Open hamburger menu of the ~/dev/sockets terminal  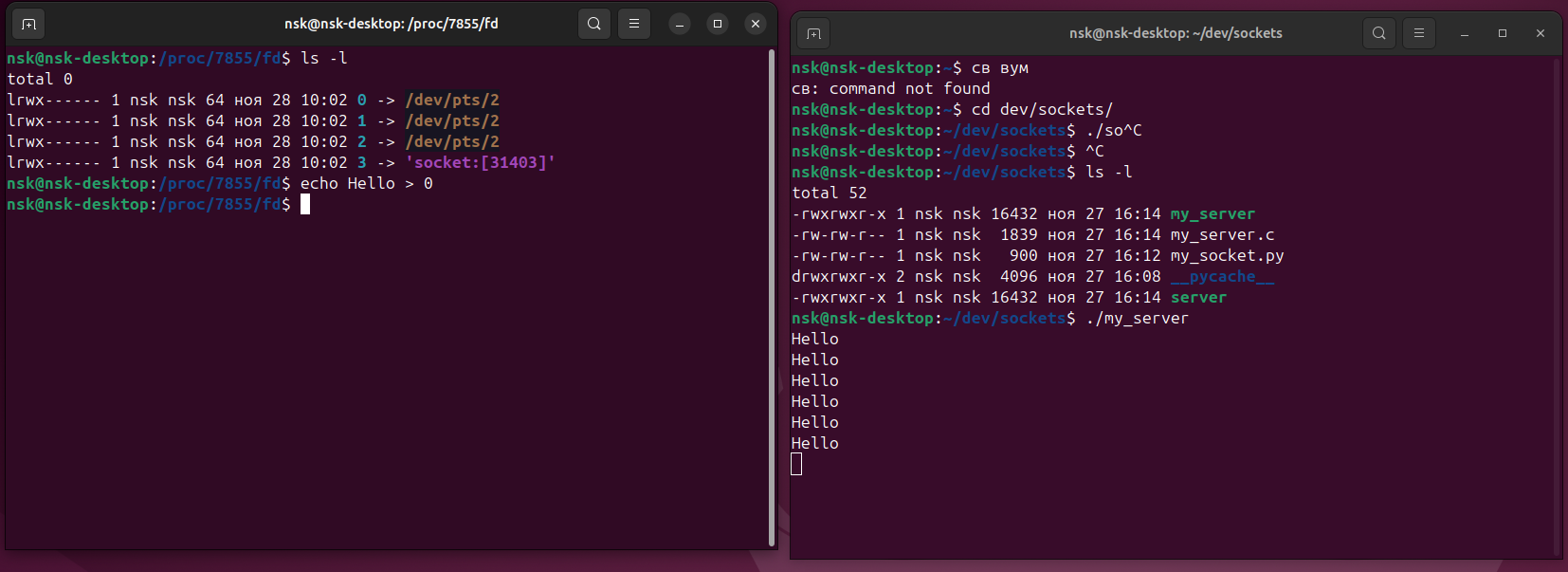[1419, 33]
